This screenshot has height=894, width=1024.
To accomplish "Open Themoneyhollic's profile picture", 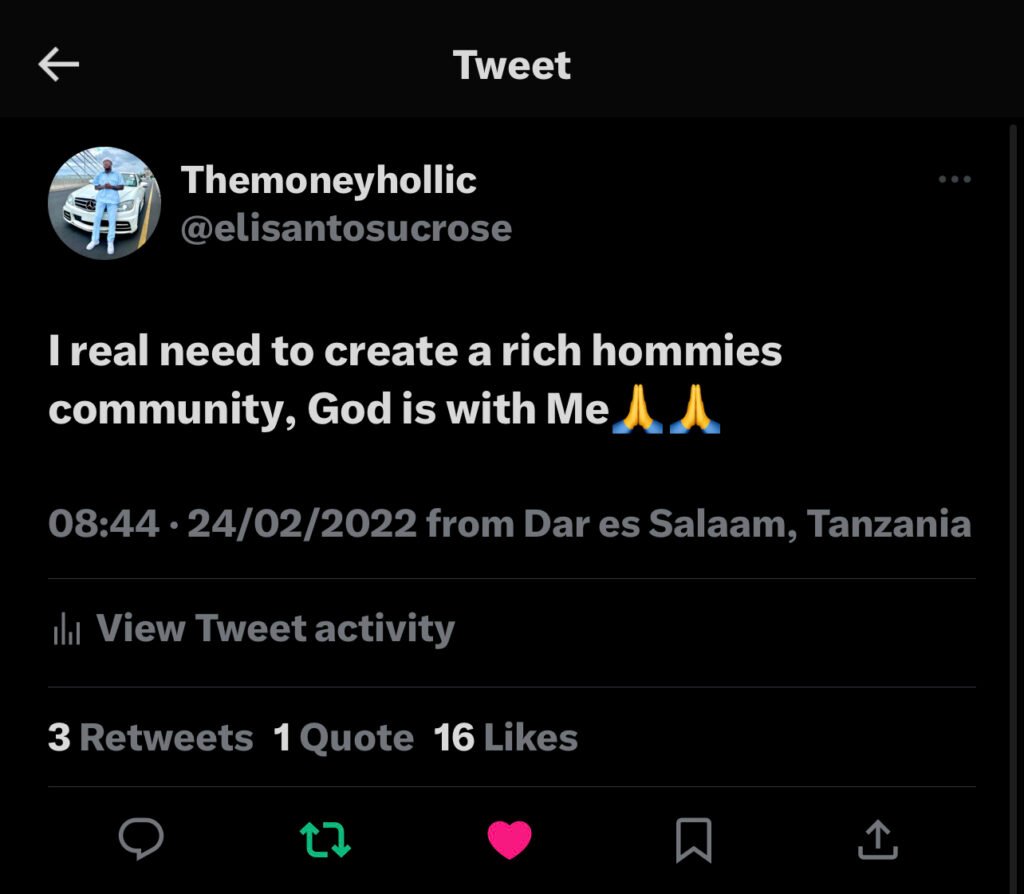I will point(105,203).
